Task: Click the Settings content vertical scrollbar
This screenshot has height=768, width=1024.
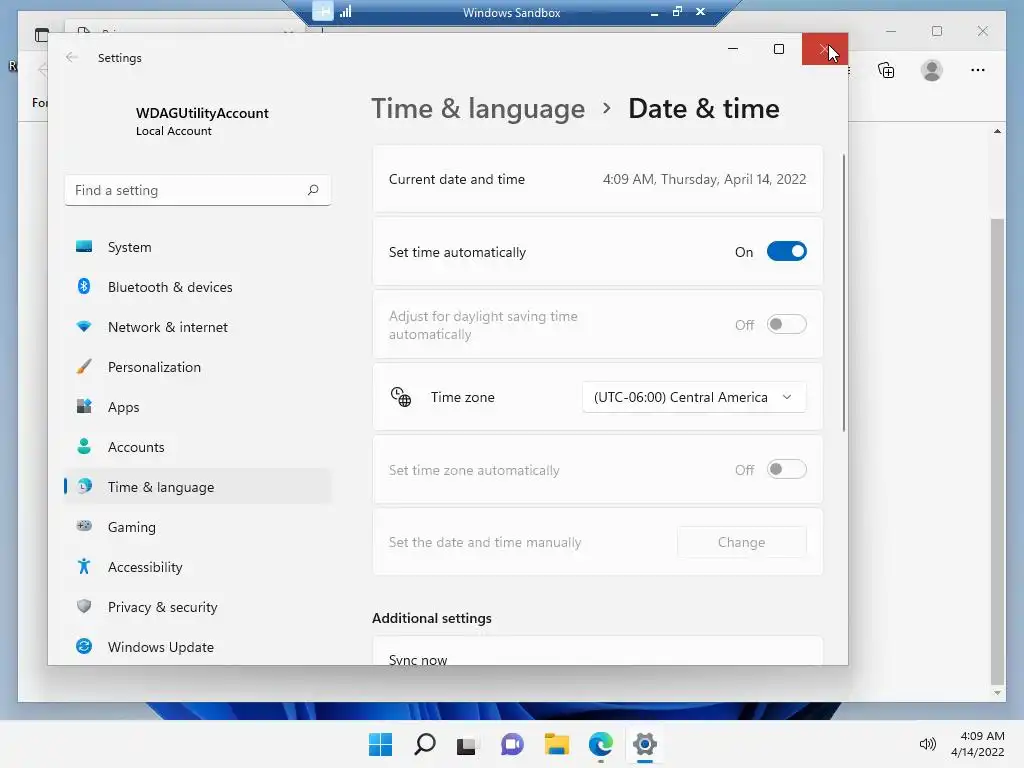Action: (x=843, y=292)
